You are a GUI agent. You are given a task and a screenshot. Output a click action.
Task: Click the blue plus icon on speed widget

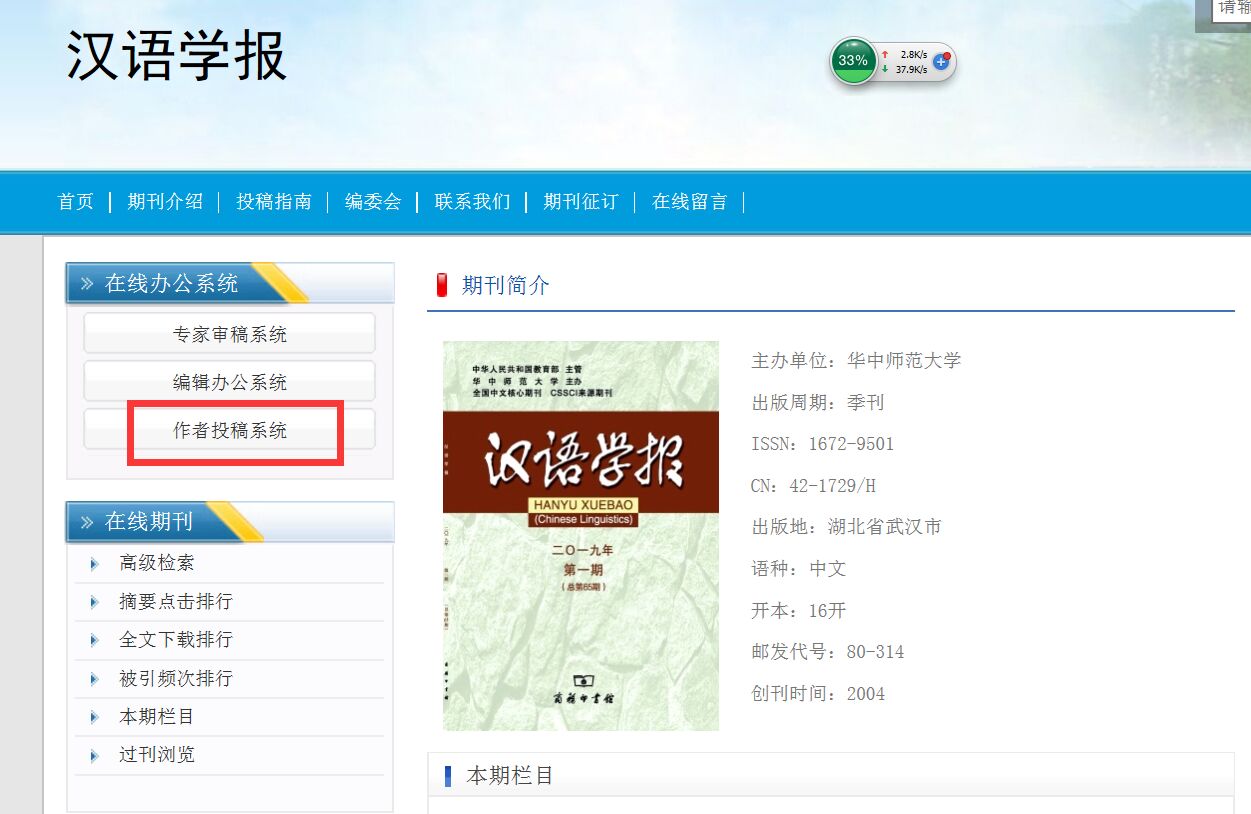click(x=940, y=61)
